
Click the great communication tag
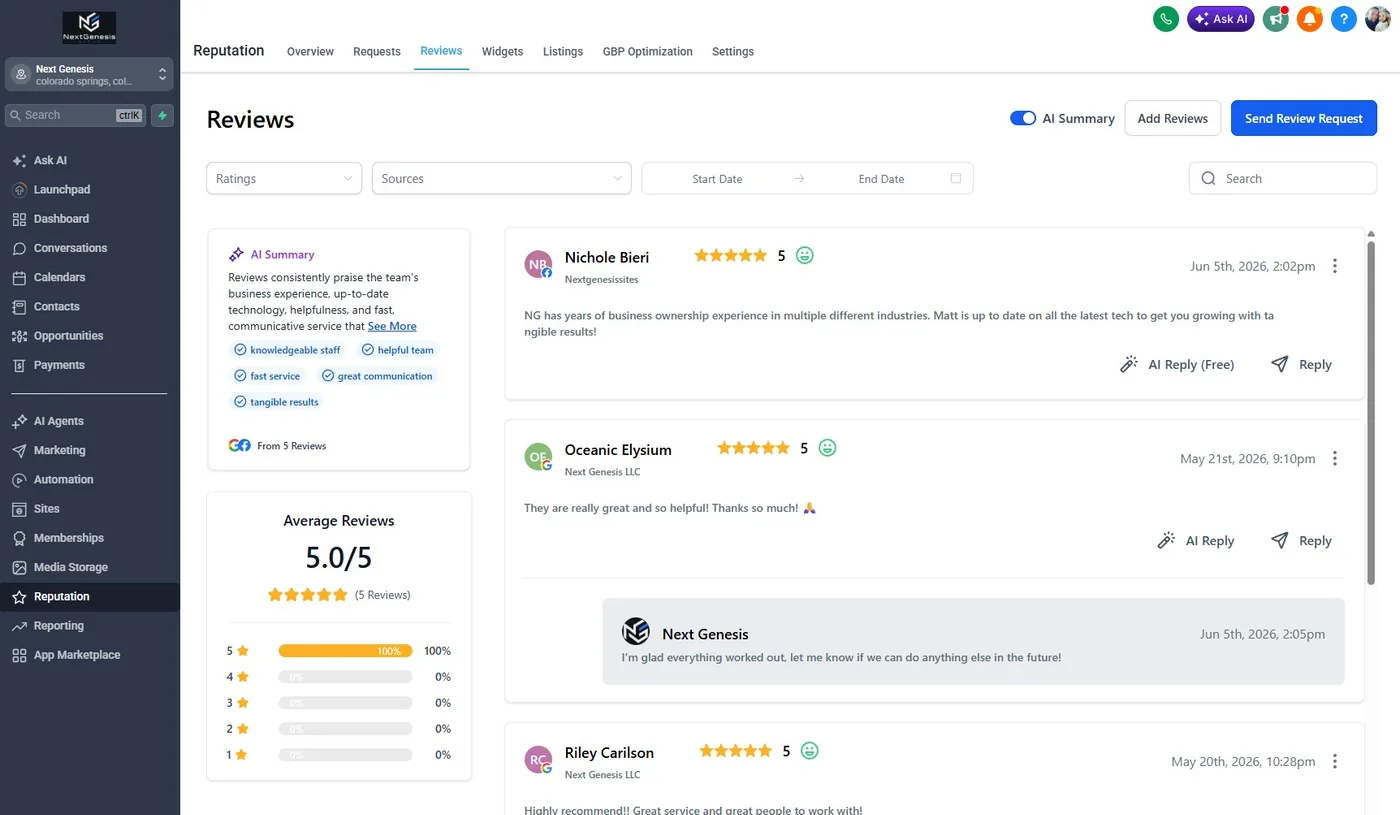point(377,376)
